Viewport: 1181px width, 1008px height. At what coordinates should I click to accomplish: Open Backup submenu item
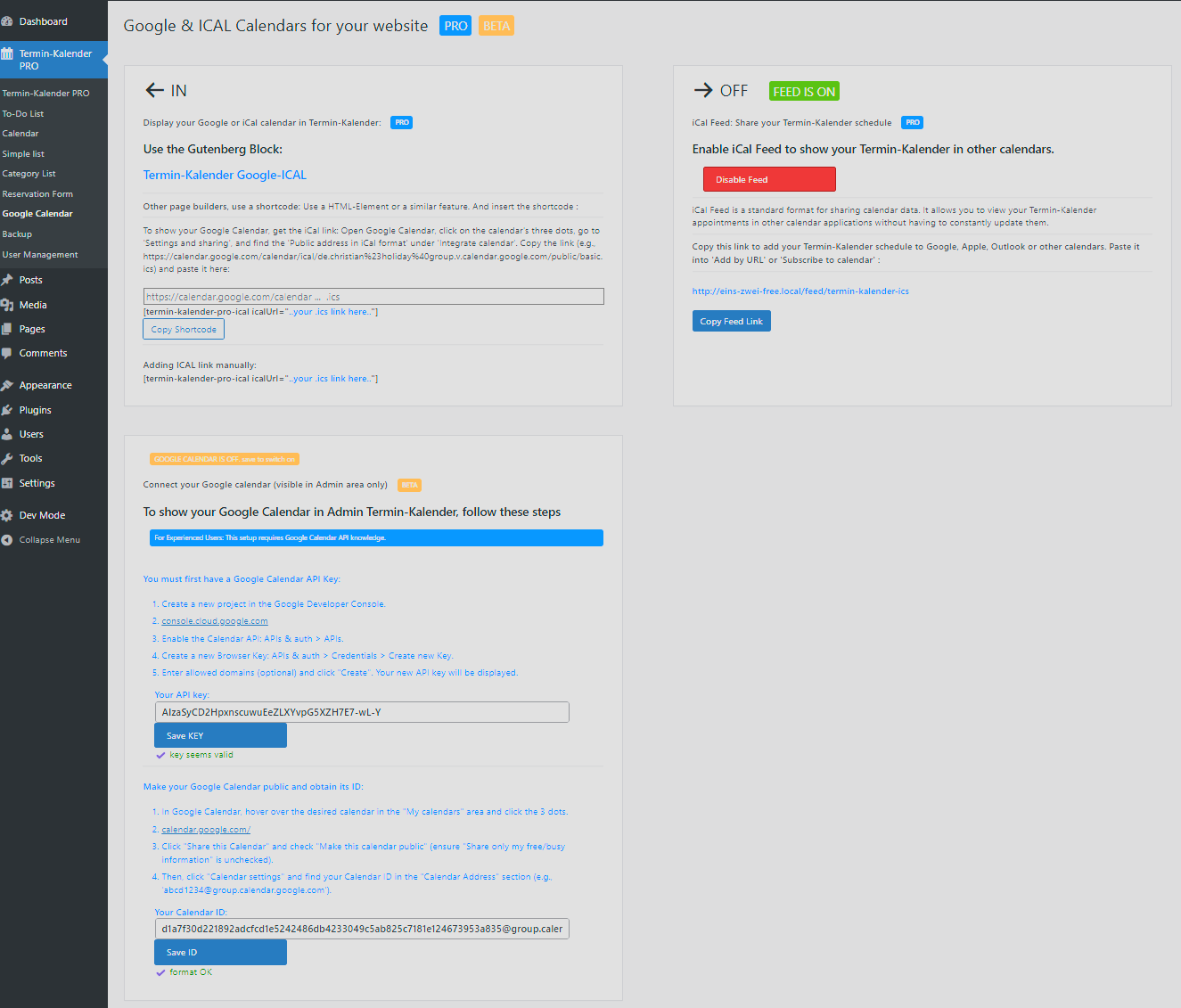click(17, 234)
